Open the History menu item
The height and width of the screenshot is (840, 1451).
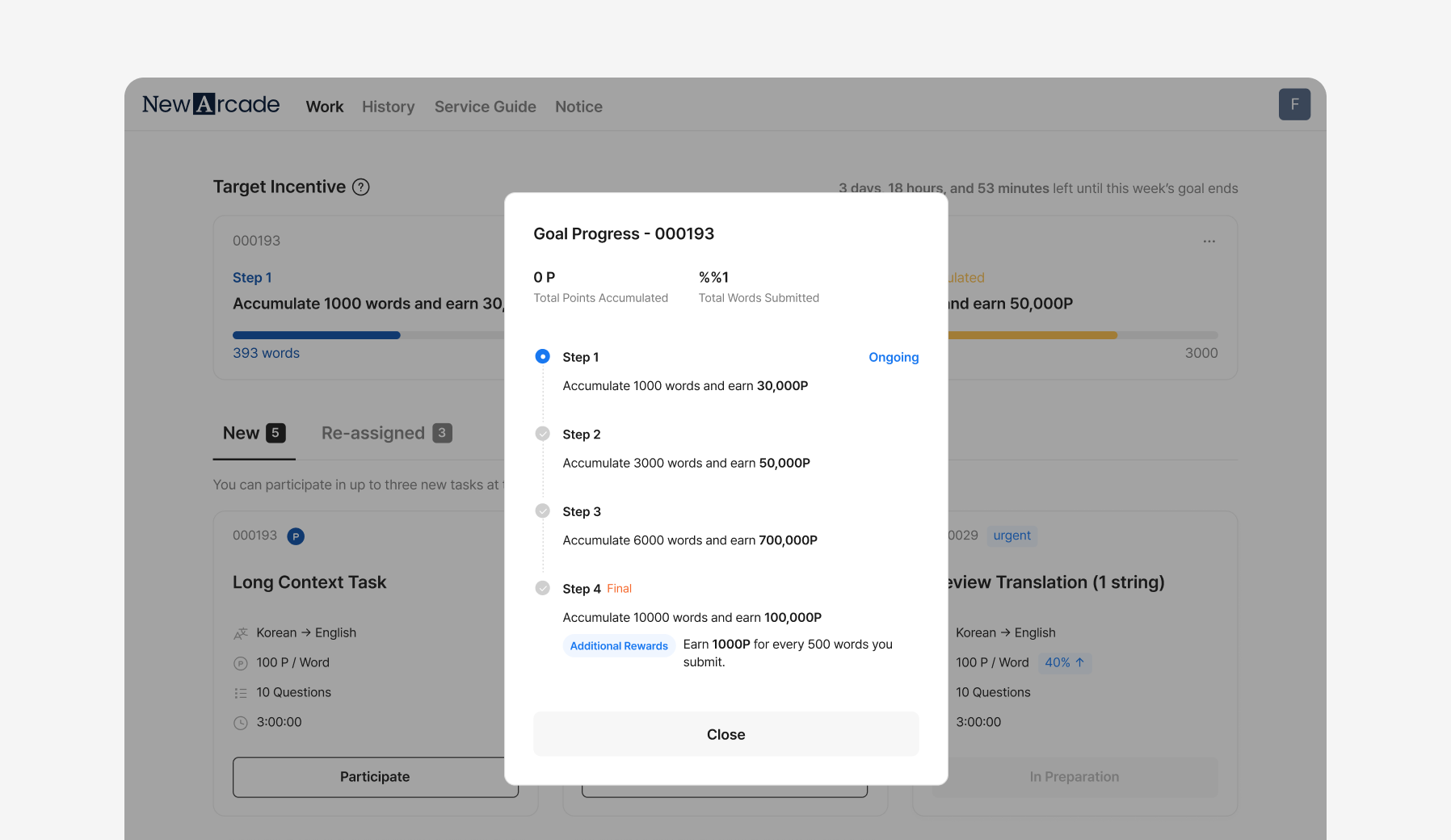388,107
